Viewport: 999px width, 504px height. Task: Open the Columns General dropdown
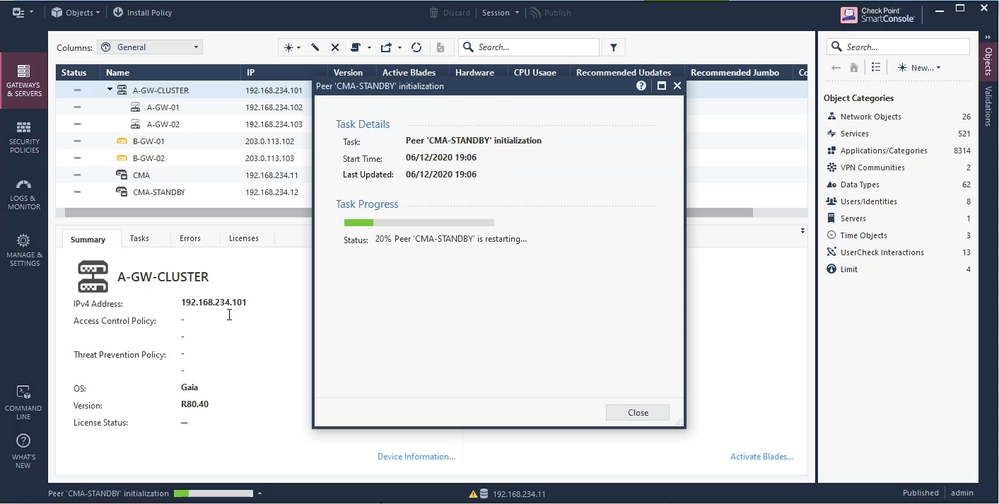[150, 47]
